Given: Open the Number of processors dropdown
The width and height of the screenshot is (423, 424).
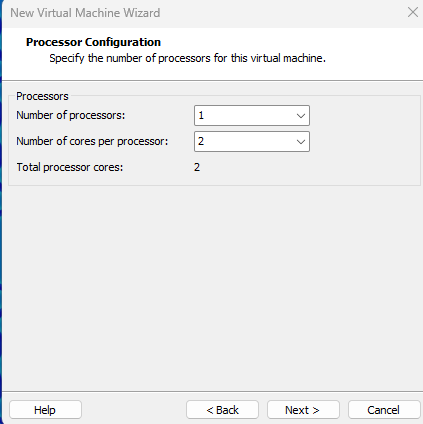Looking at the screenshot, I should [252, 115].
